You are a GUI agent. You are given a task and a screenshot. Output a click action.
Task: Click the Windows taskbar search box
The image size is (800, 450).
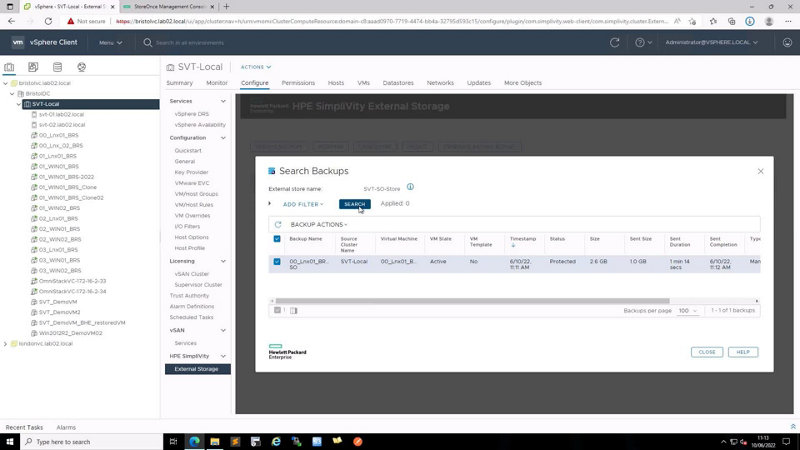click(x=92, y=442)
